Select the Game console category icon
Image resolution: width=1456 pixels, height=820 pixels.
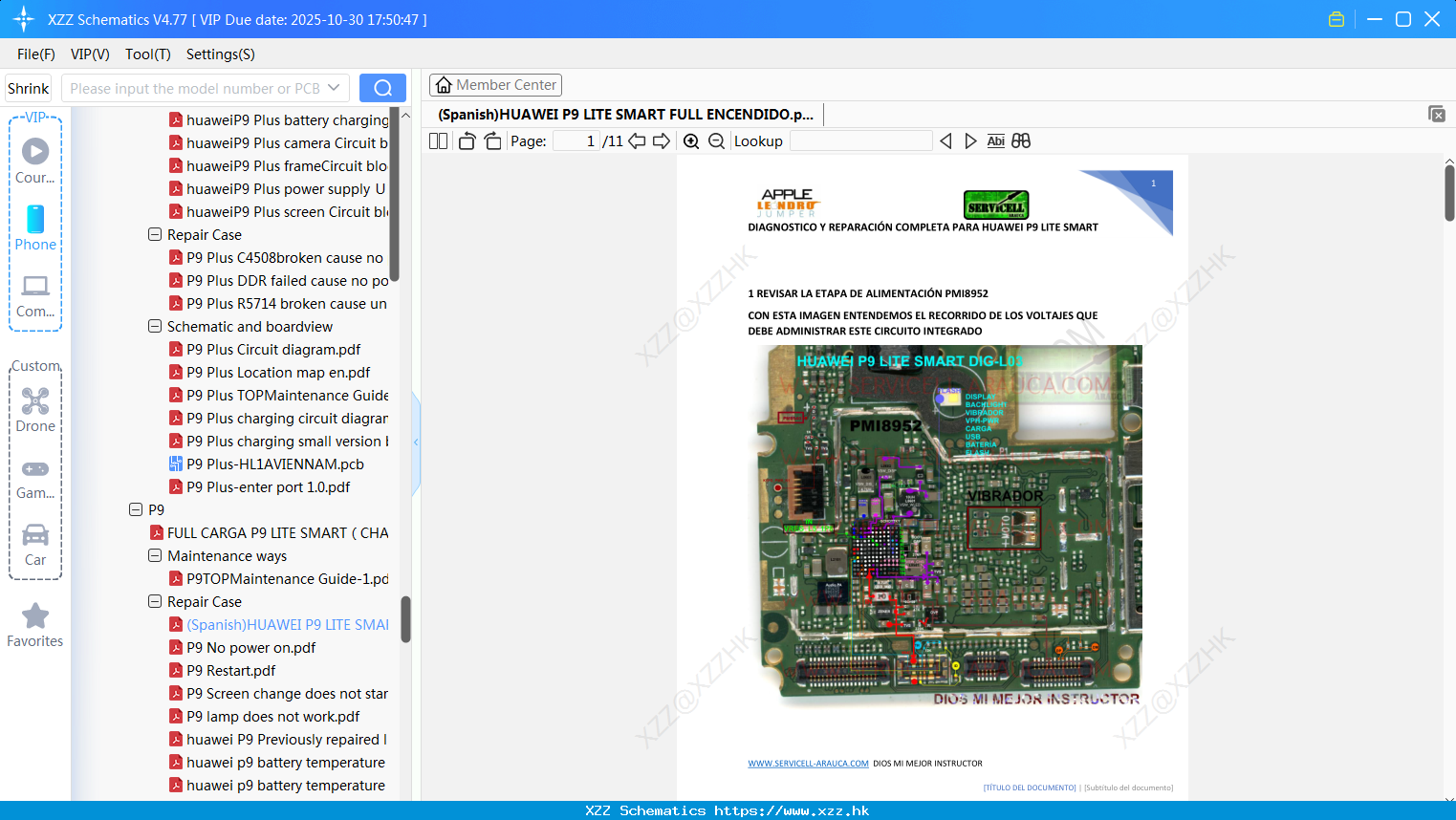click(x=35, y=478)
